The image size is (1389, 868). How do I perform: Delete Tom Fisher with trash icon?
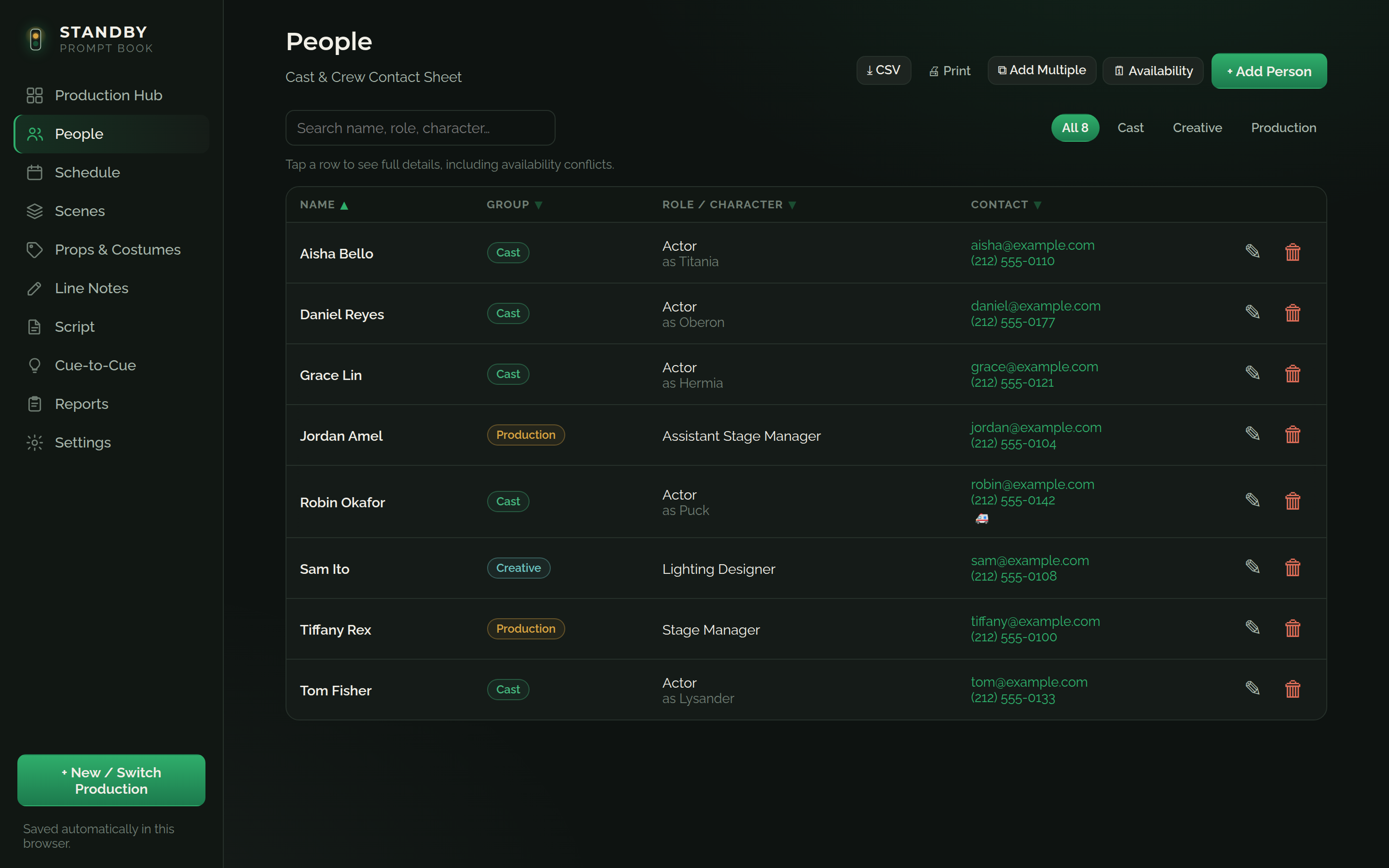pyautogui.click(x=1293, y=690)
